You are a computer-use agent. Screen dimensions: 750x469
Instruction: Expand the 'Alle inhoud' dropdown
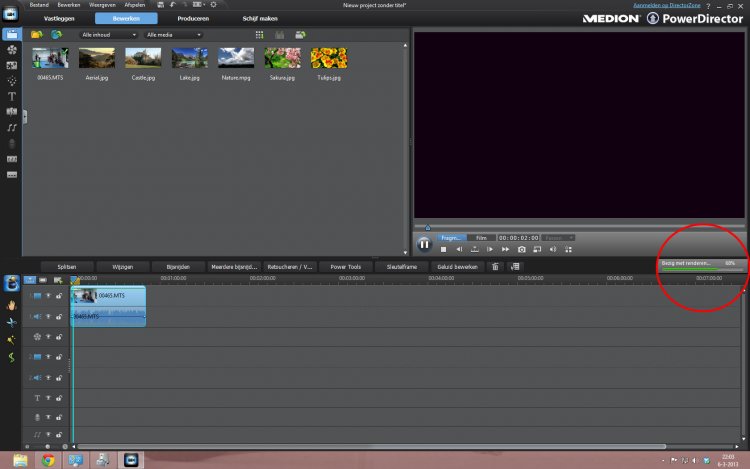coord(108,35)
